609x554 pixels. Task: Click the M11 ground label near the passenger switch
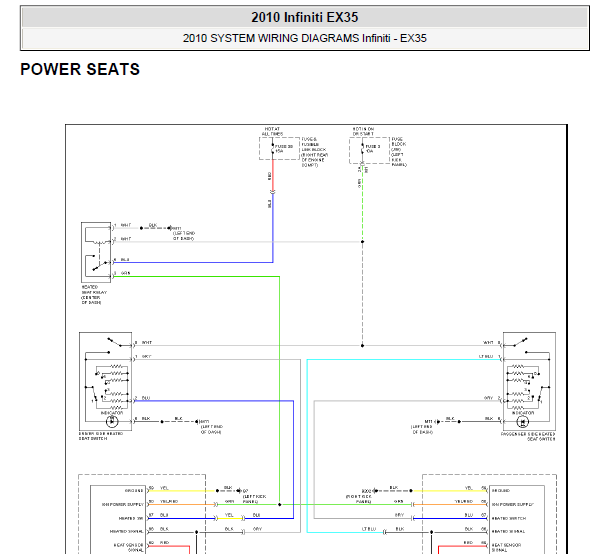[428, 422]
